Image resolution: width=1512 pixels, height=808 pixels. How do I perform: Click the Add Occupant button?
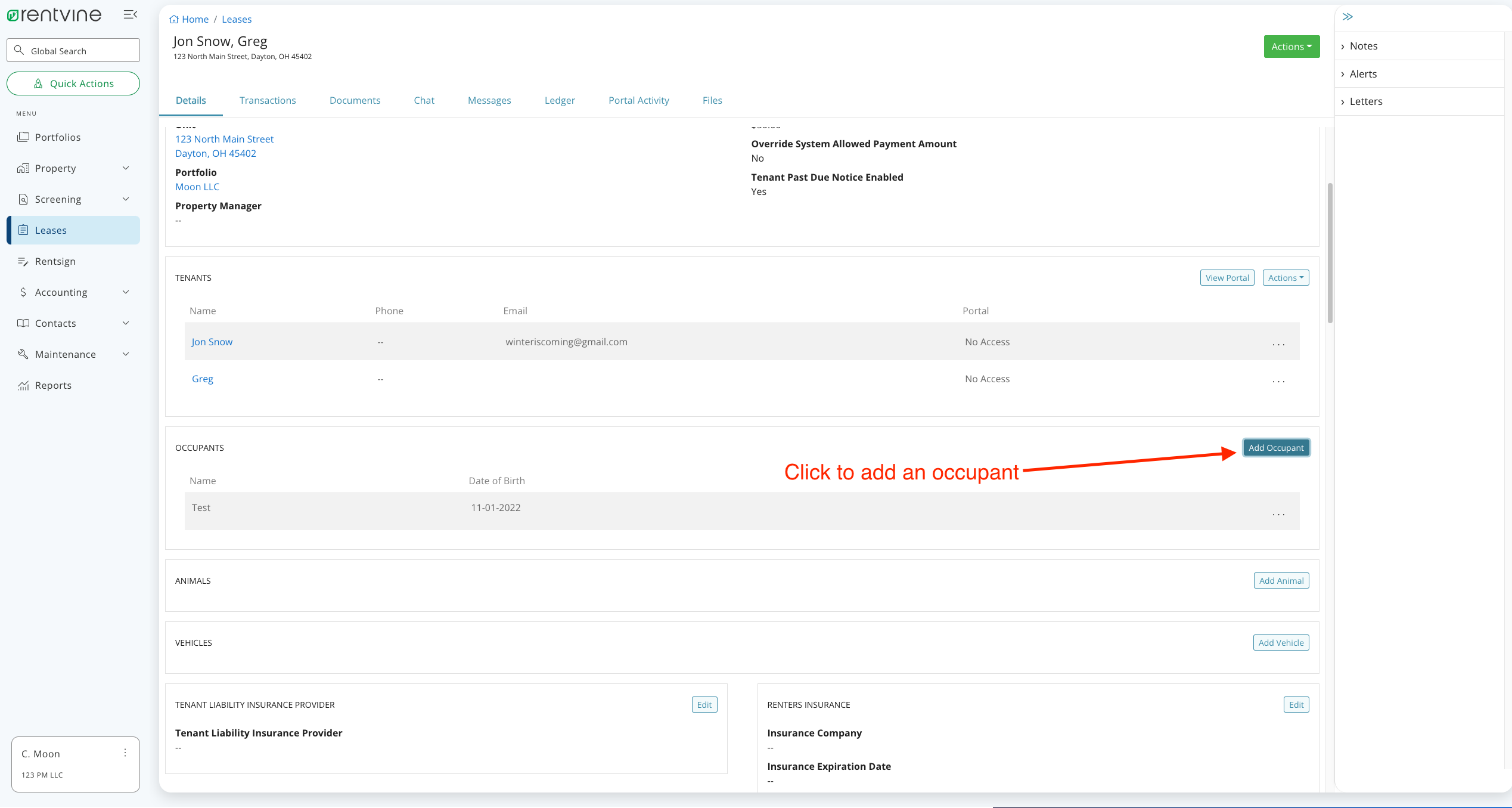click(x=1276, y=448)
